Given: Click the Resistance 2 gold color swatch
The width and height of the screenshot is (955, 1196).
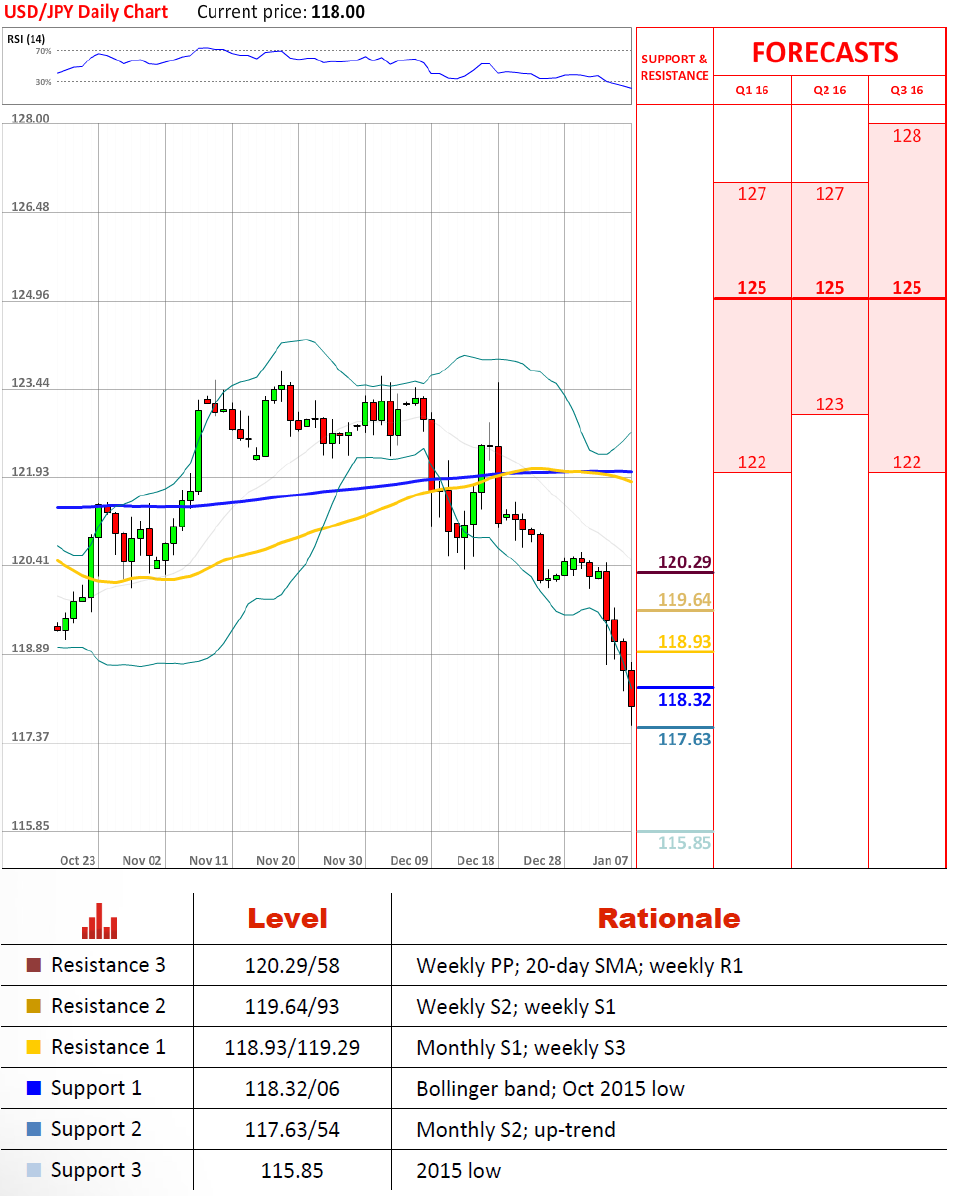Looking at the screenshot, I should [34, 1006].
